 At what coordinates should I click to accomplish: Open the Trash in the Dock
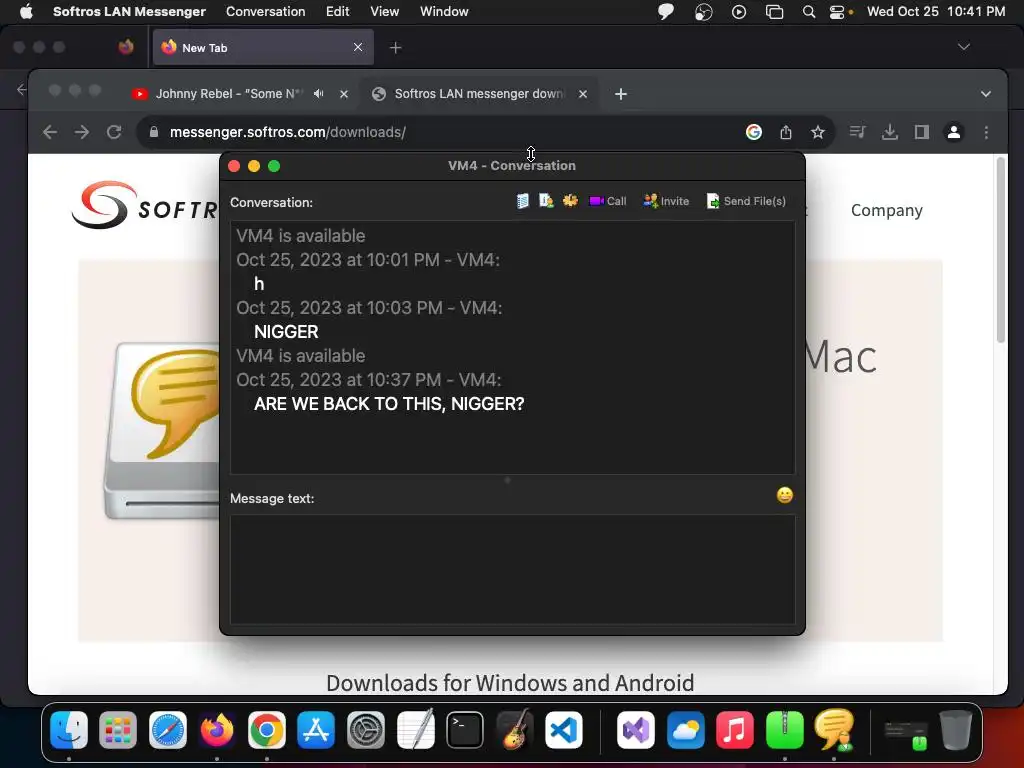[x=955, y=729]
